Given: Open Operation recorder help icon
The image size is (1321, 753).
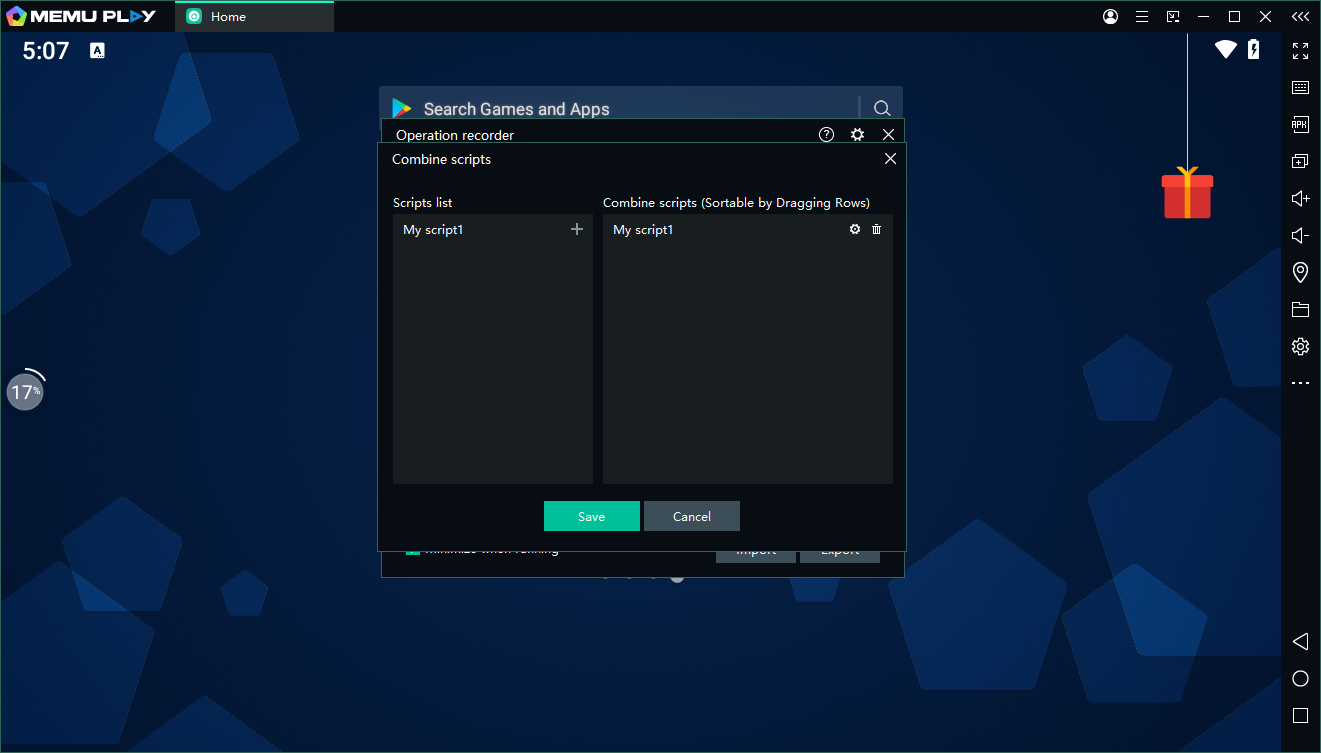Looking at the screenshot, I should click(x=826, y=135).
